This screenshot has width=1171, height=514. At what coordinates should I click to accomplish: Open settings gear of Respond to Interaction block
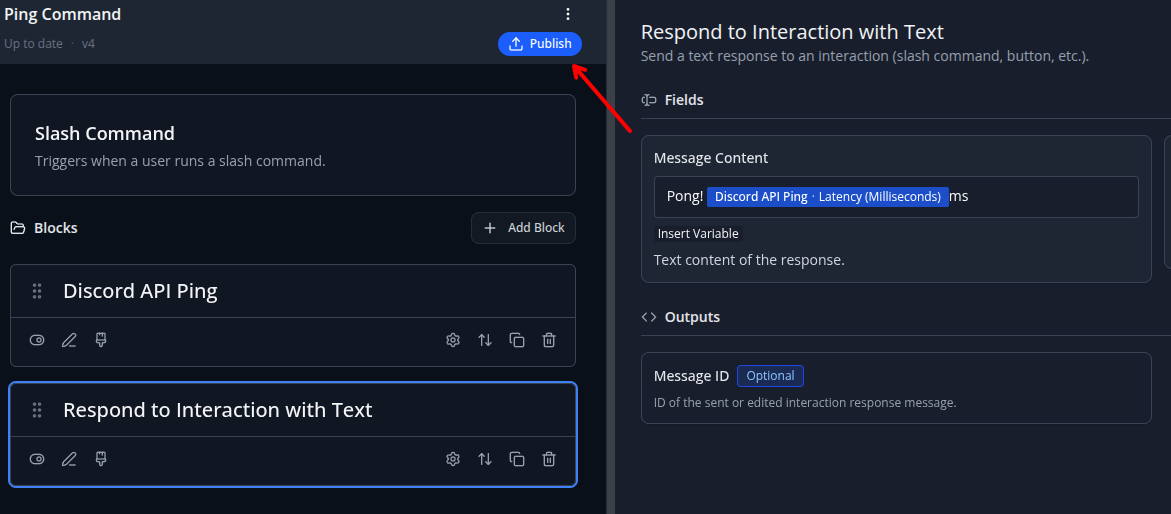tap(453, 459)
